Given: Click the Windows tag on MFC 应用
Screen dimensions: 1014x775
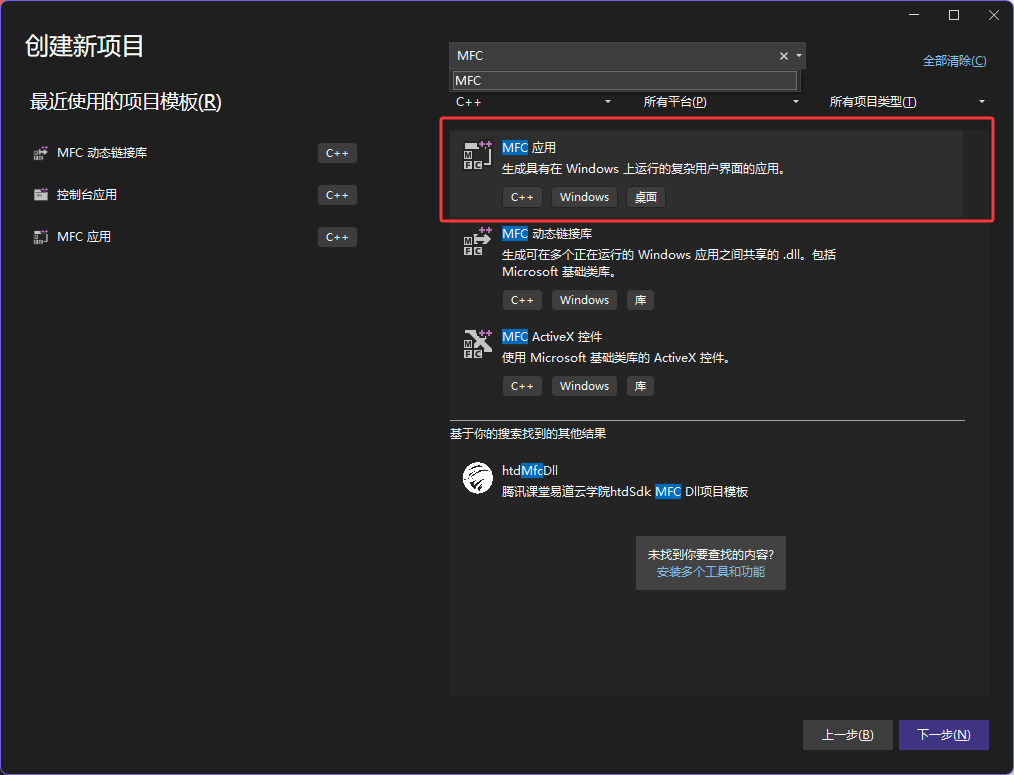Looking at the screenshot, I should point(584,197).
